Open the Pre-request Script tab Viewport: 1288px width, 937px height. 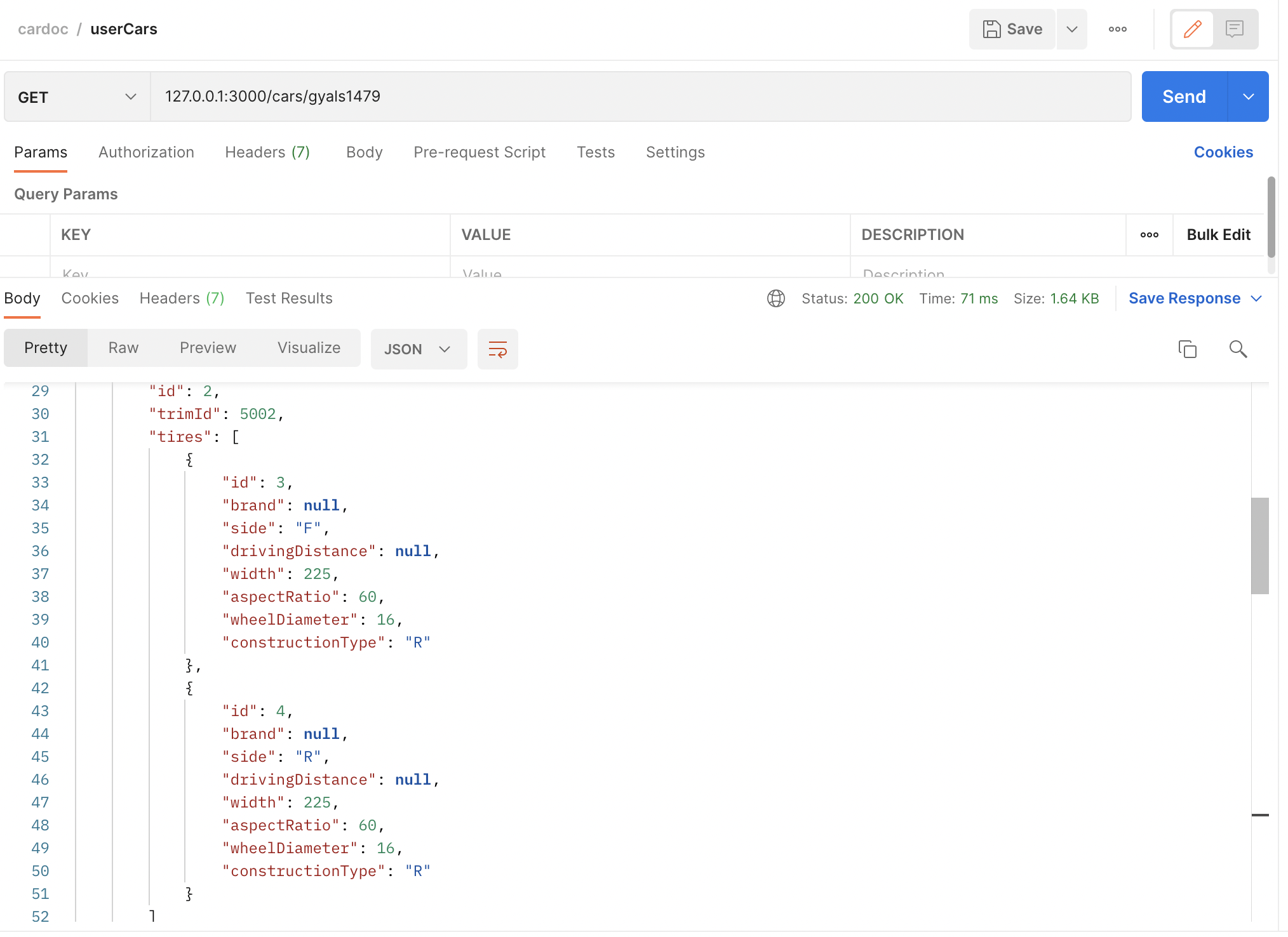[x=480, y=152]
